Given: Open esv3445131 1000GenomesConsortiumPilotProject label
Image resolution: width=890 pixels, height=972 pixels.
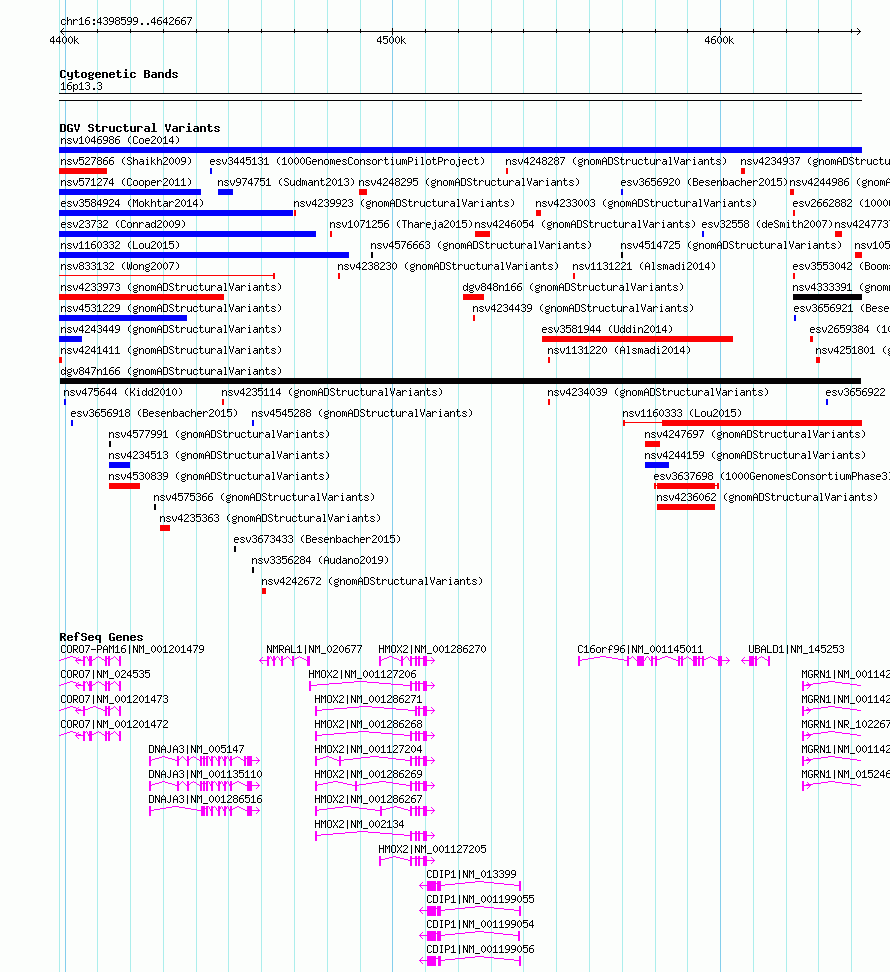Looking at the screenshot, I should click(x=347, y=161).
